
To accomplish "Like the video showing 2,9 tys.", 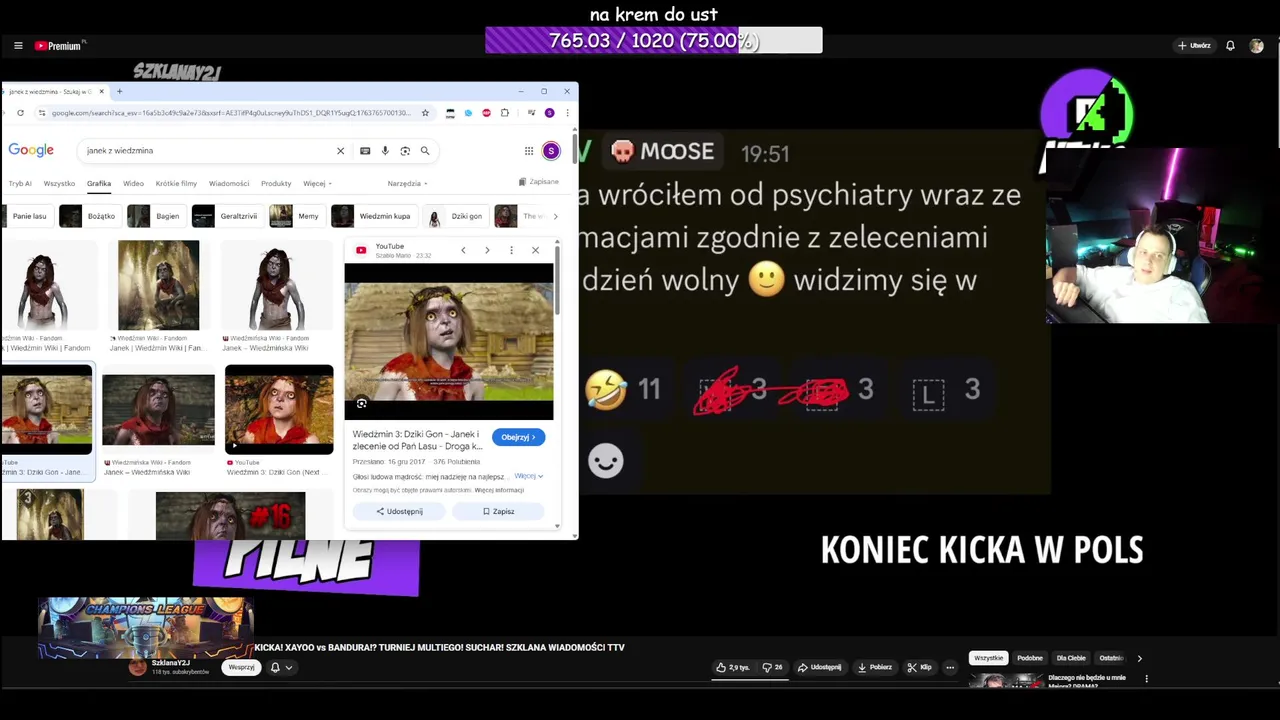I will [733, 667].
